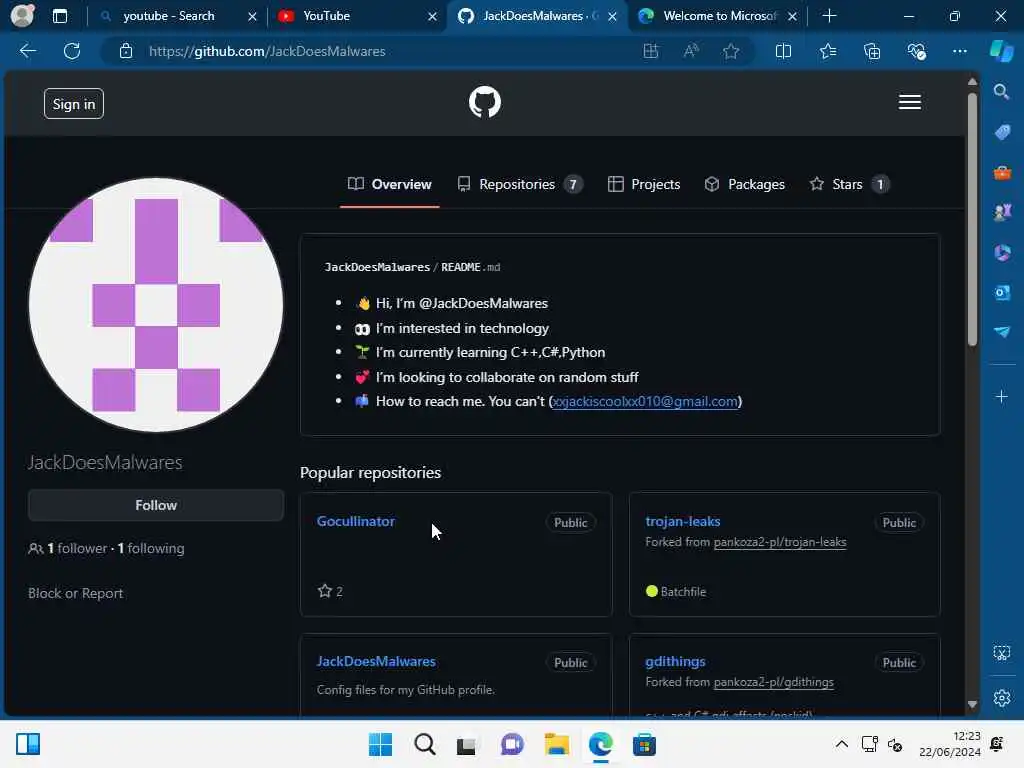Show hidden system tray icons
This screenshot has width=1024, height=768.
(x=842, y=744)
